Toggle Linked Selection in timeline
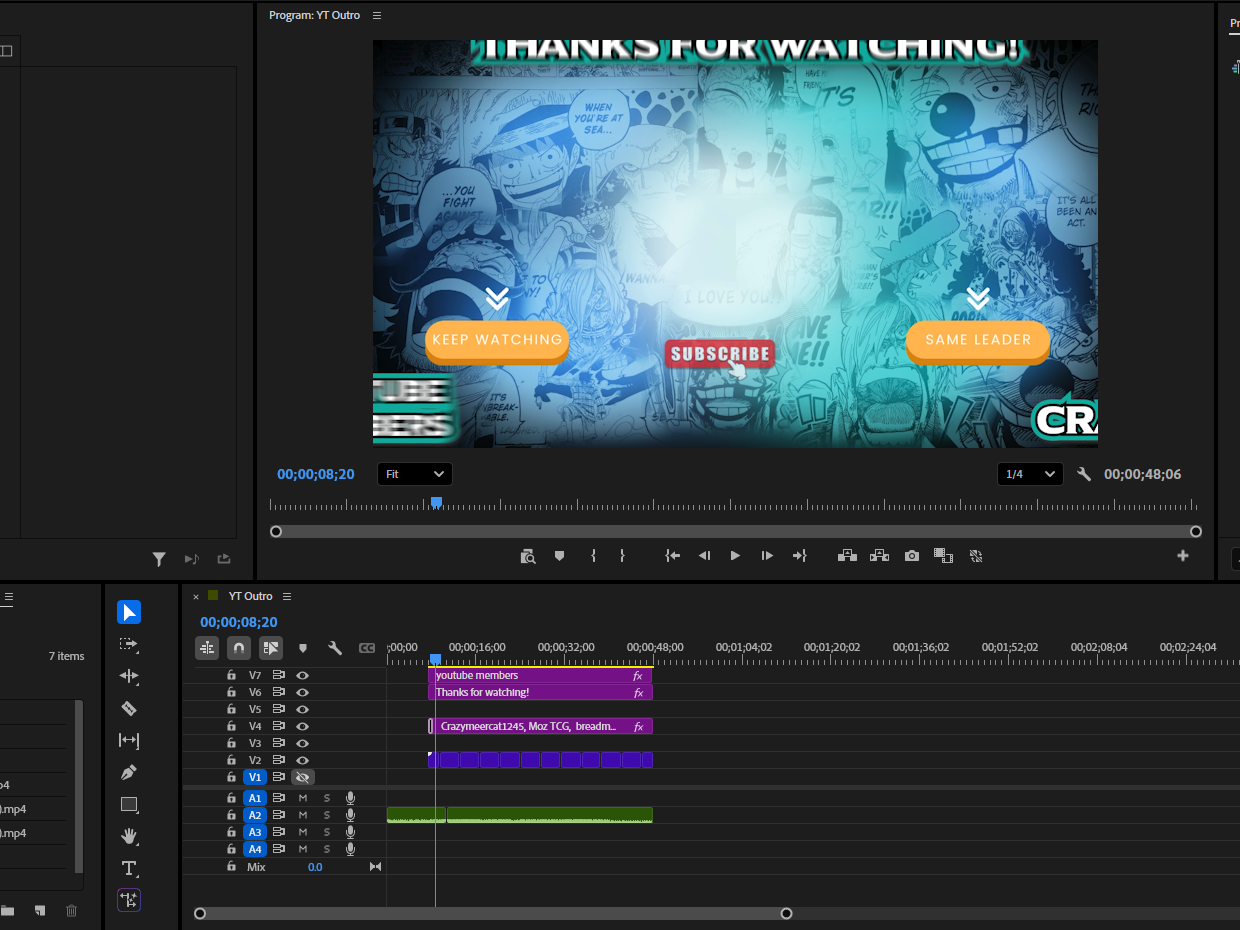1240x930 pixels. [271, 648]
